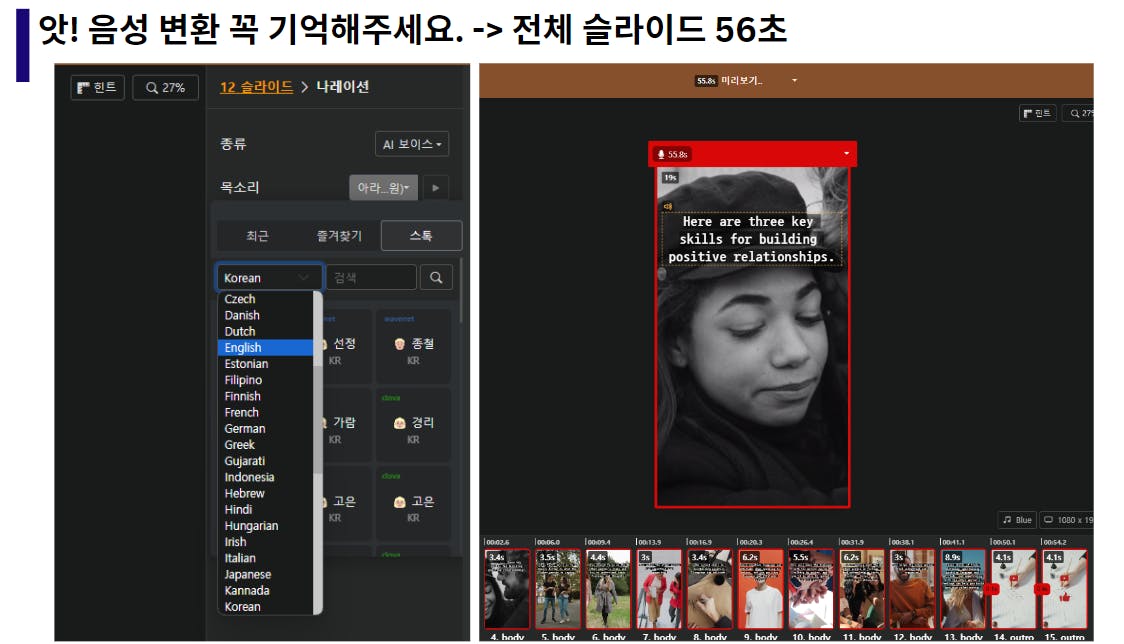Choose Indonesia from the language list
Image resolution: width=1124 pixels, height=644 pixels.
coord(265,477)
